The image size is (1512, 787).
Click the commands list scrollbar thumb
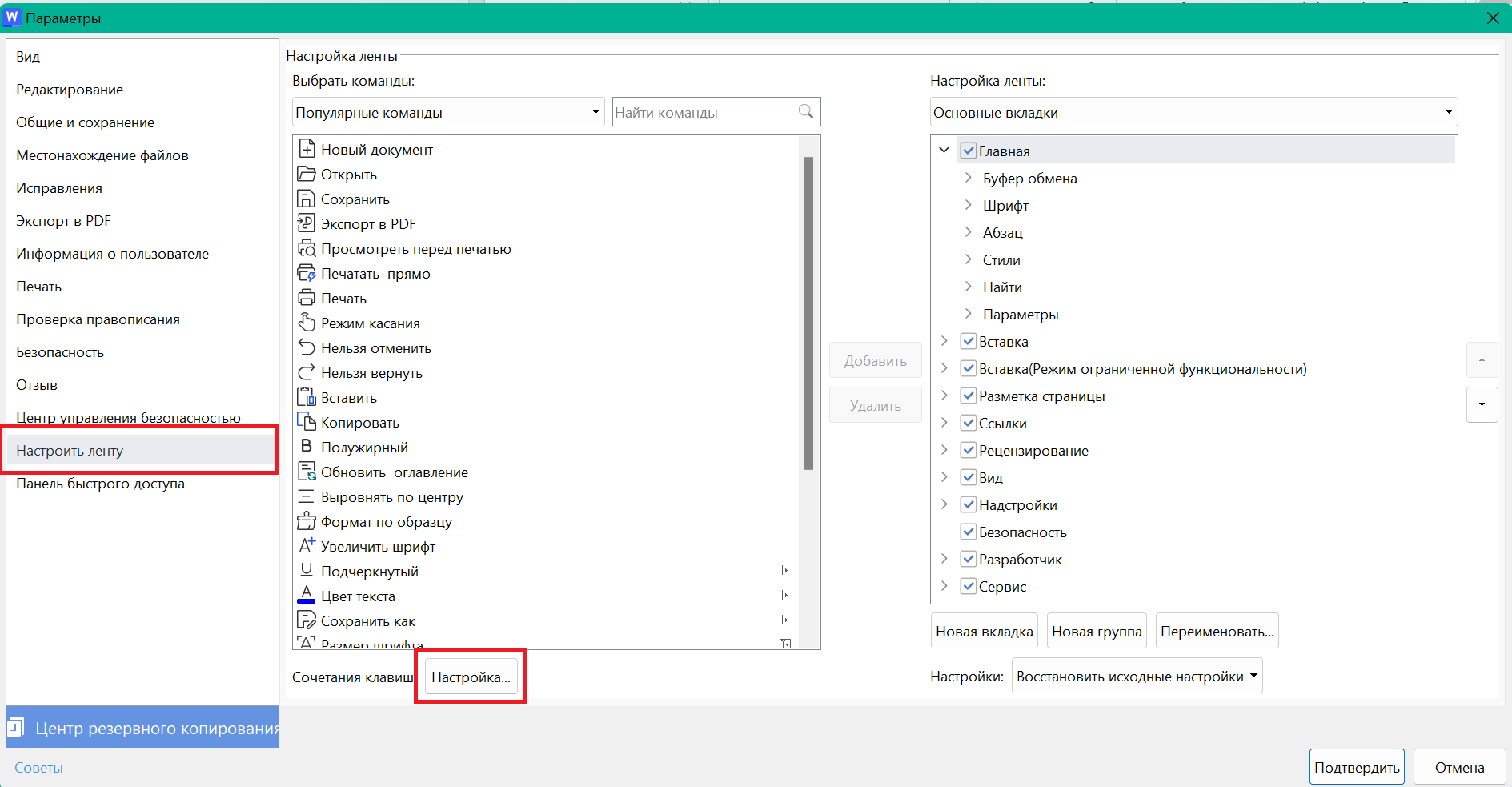808,312
